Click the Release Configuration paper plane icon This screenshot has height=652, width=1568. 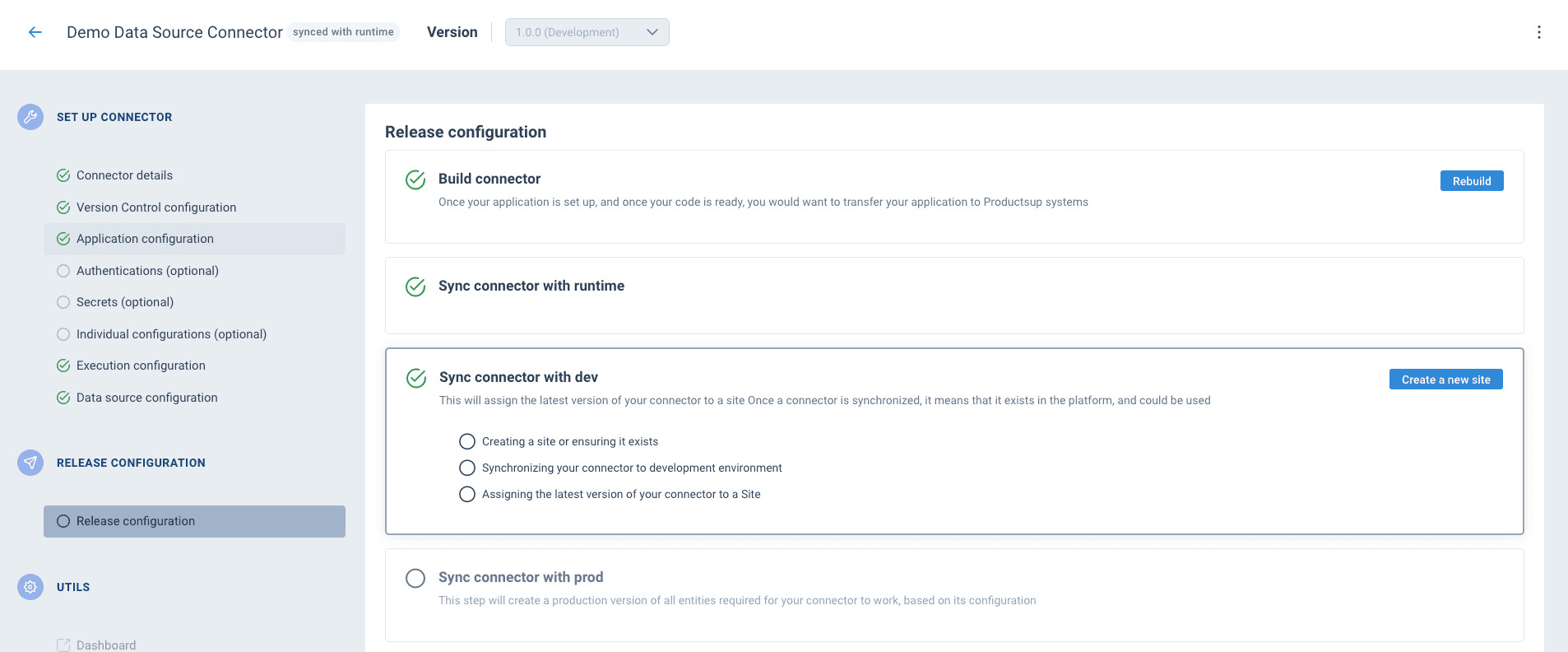point(30,463)
